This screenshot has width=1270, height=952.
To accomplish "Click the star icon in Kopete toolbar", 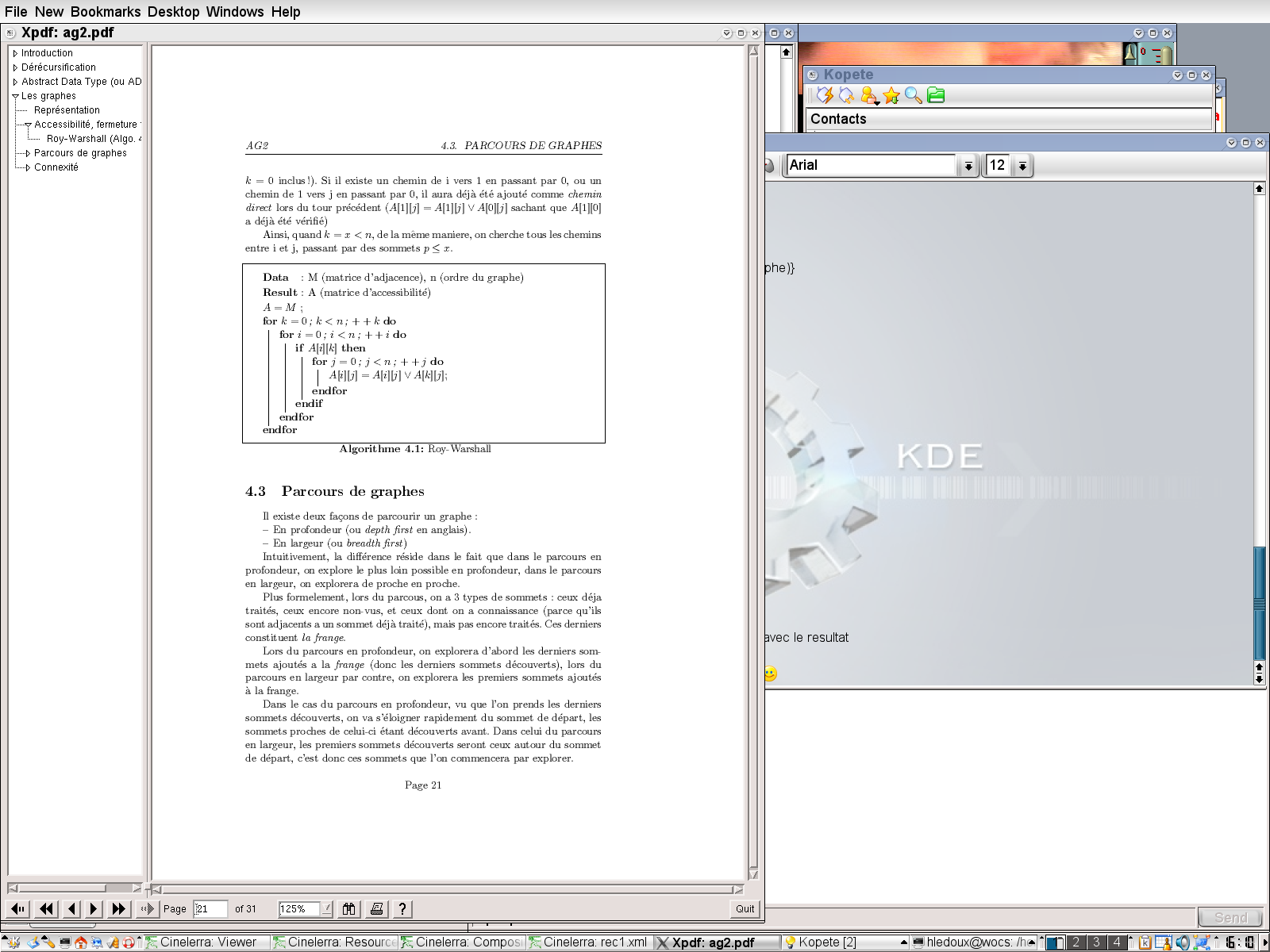I will click(x=891, y=96).
